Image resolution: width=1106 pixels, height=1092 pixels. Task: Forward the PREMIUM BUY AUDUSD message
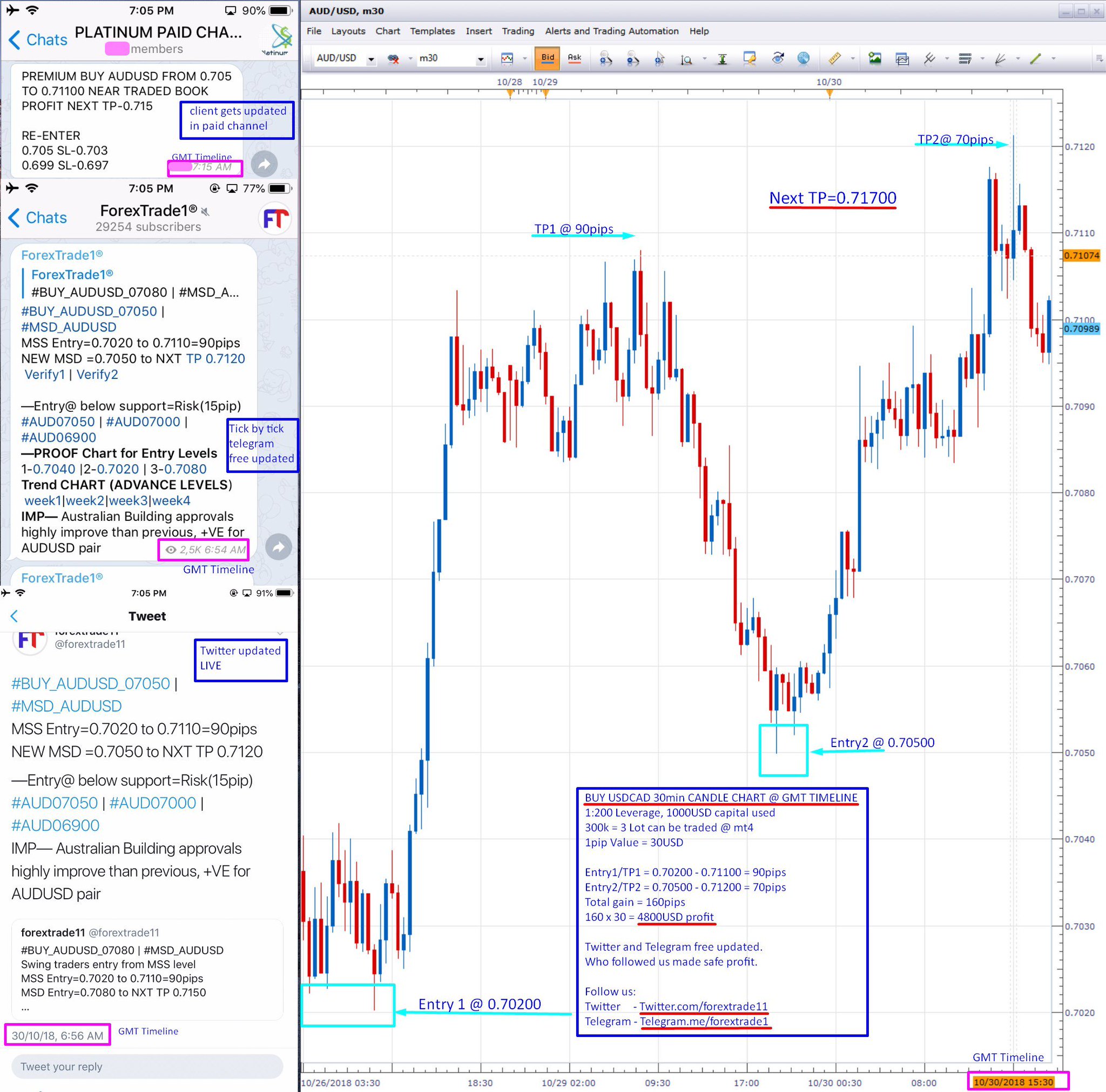[x=264, y=165]
